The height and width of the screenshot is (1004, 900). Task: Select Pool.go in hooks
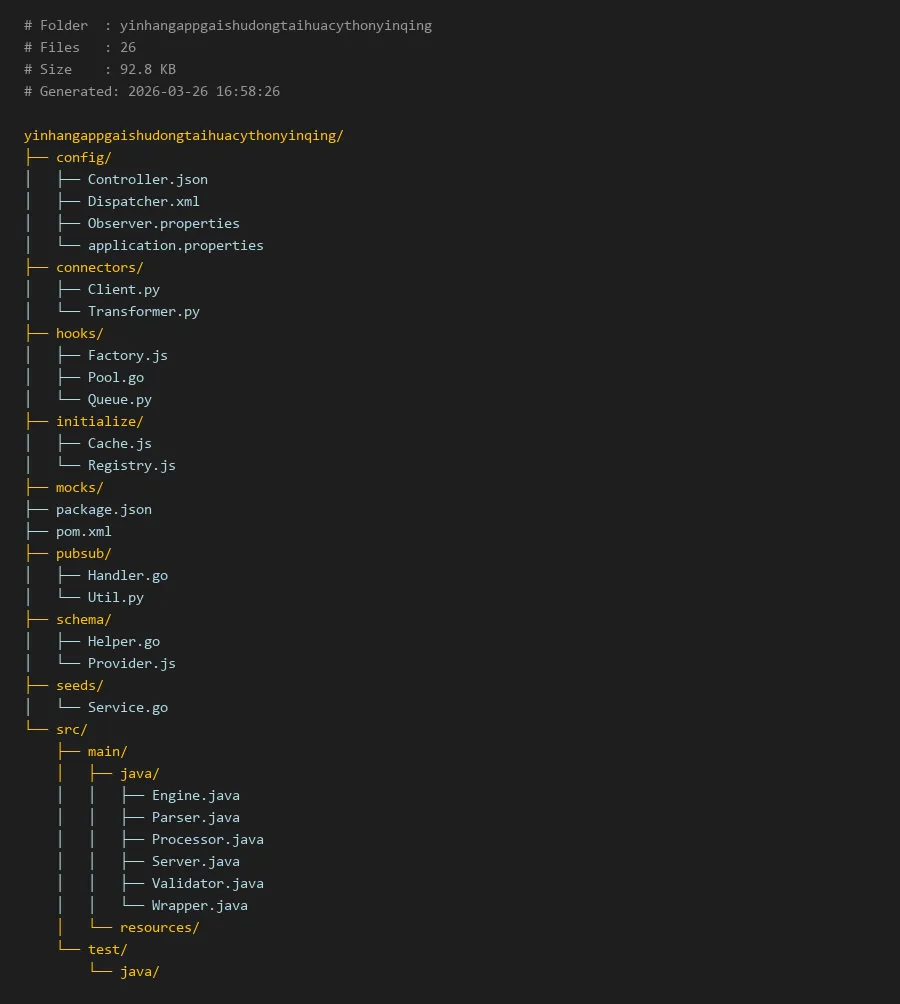115,377
